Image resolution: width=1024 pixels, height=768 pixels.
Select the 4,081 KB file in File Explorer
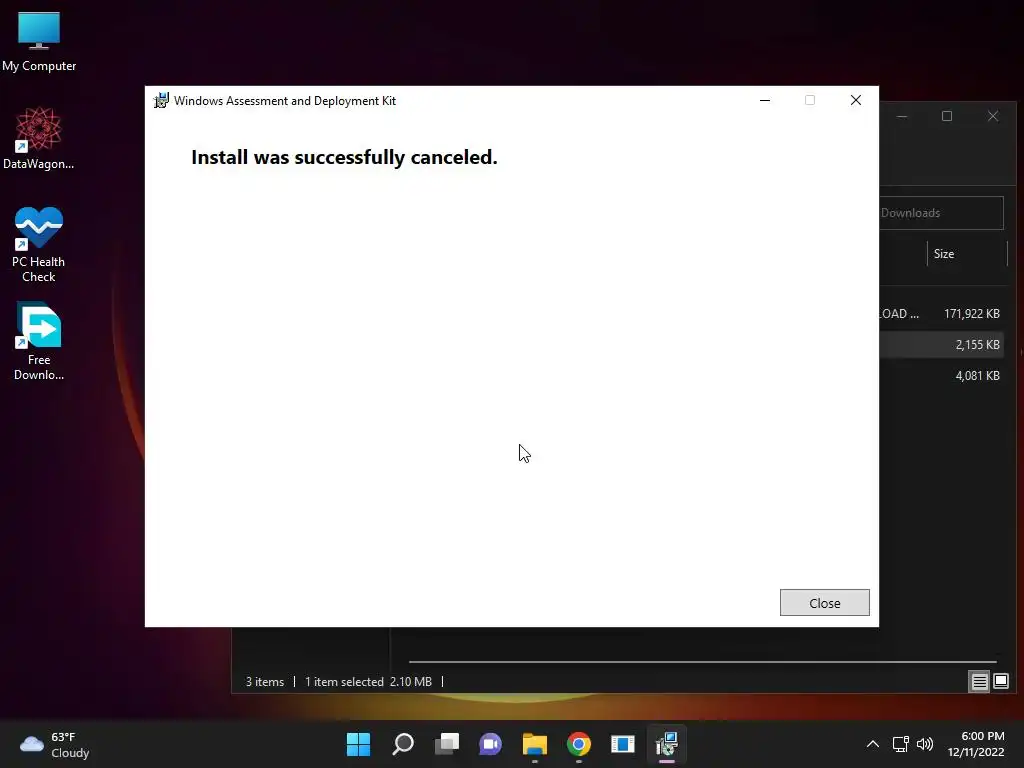point(941,376)
